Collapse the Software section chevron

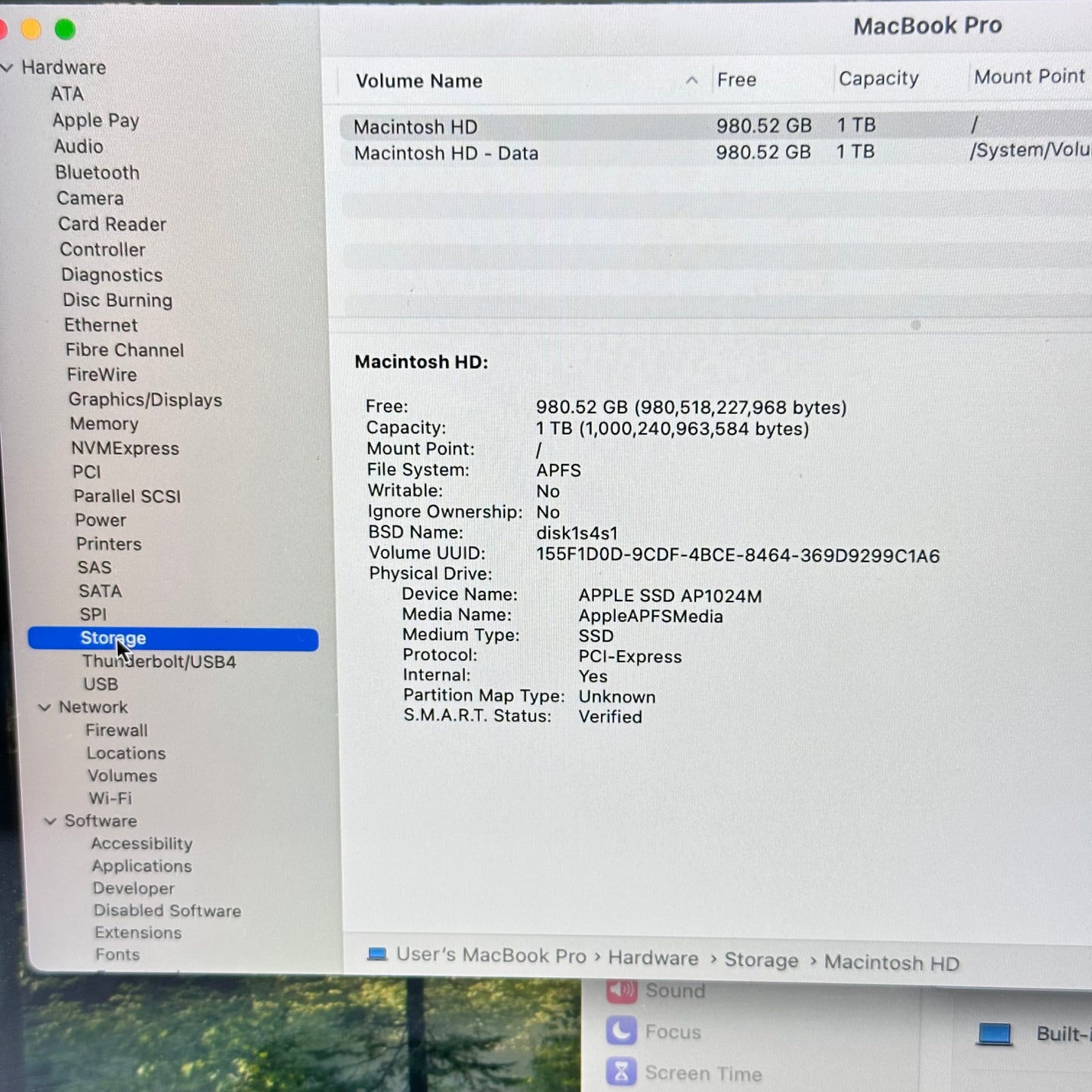(51, 821)
